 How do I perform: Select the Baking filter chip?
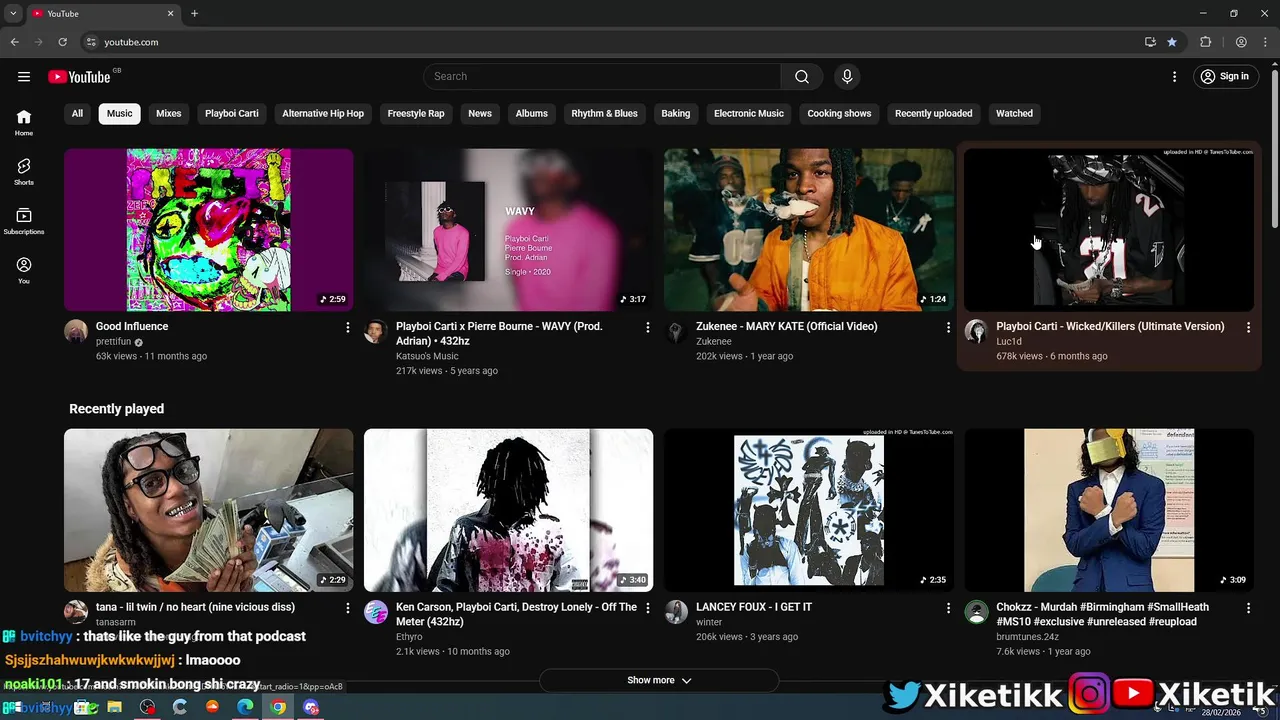click(x=676, y=114)
